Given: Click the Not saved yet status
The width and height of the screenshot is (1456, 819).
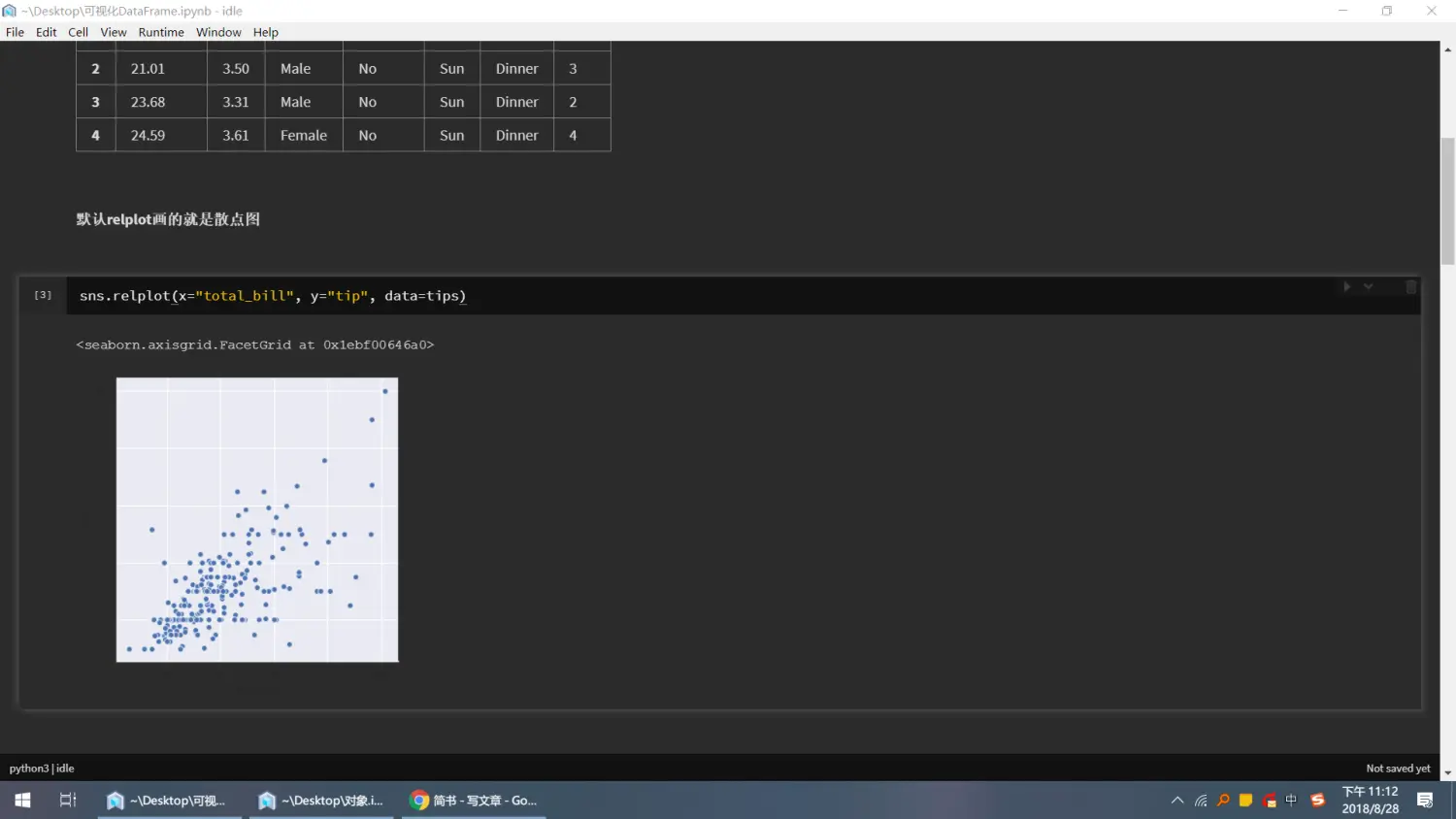Looking at the screenshot, I should click(x=1398, y=769).
